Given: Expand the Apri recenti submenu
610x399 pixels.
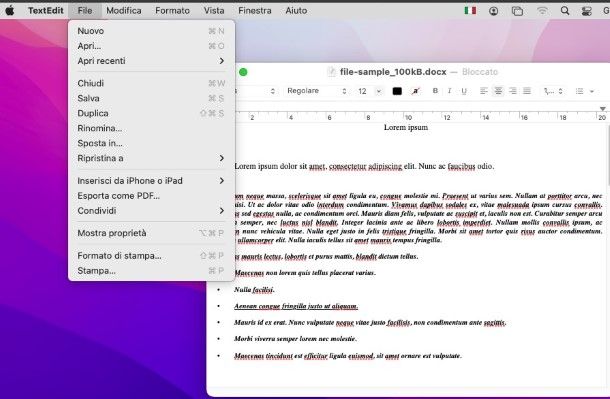Looking at the screenshot, I should pyautogui.click(x=151, y=61).
